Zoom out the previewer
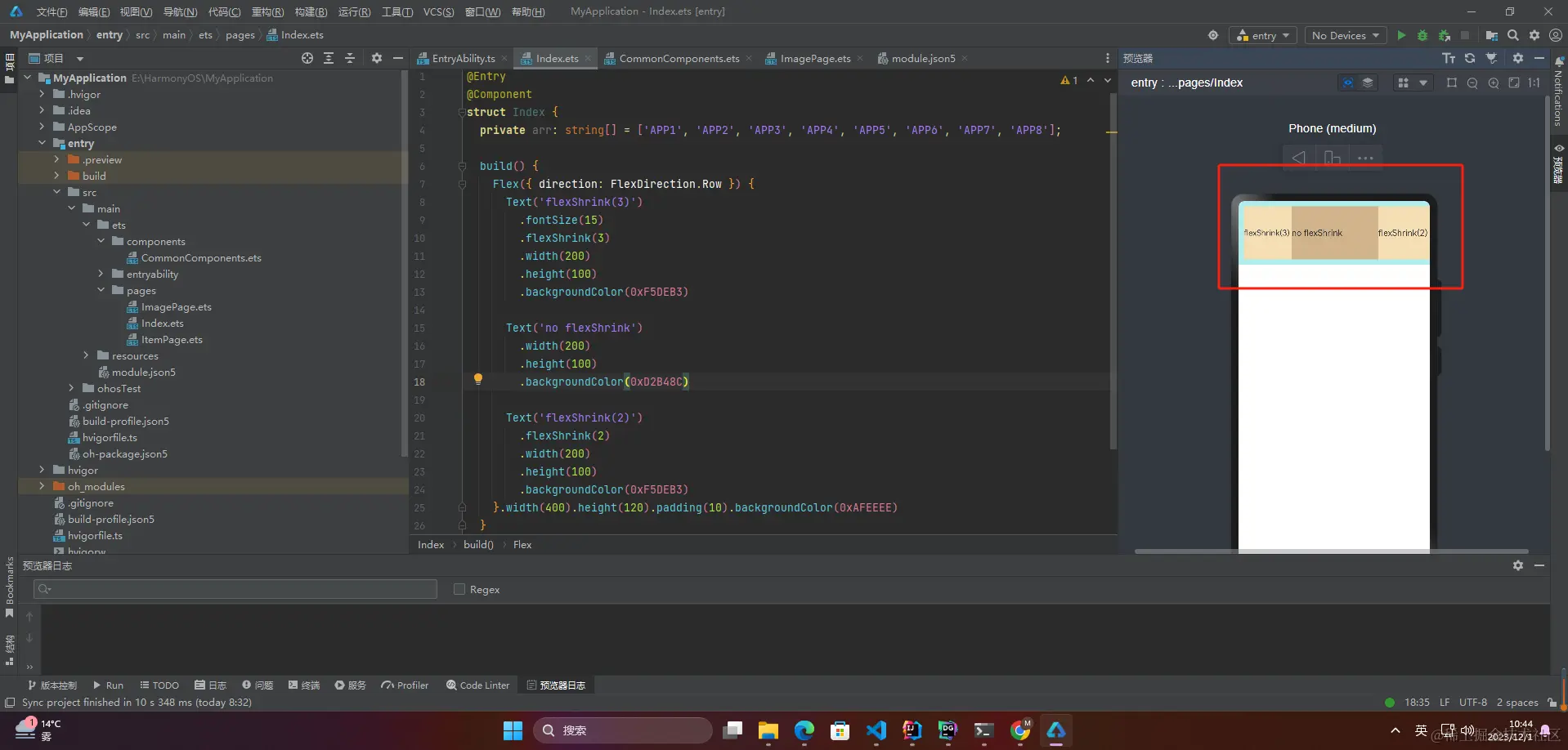The image size is (1568, 750). point(1472,83)
